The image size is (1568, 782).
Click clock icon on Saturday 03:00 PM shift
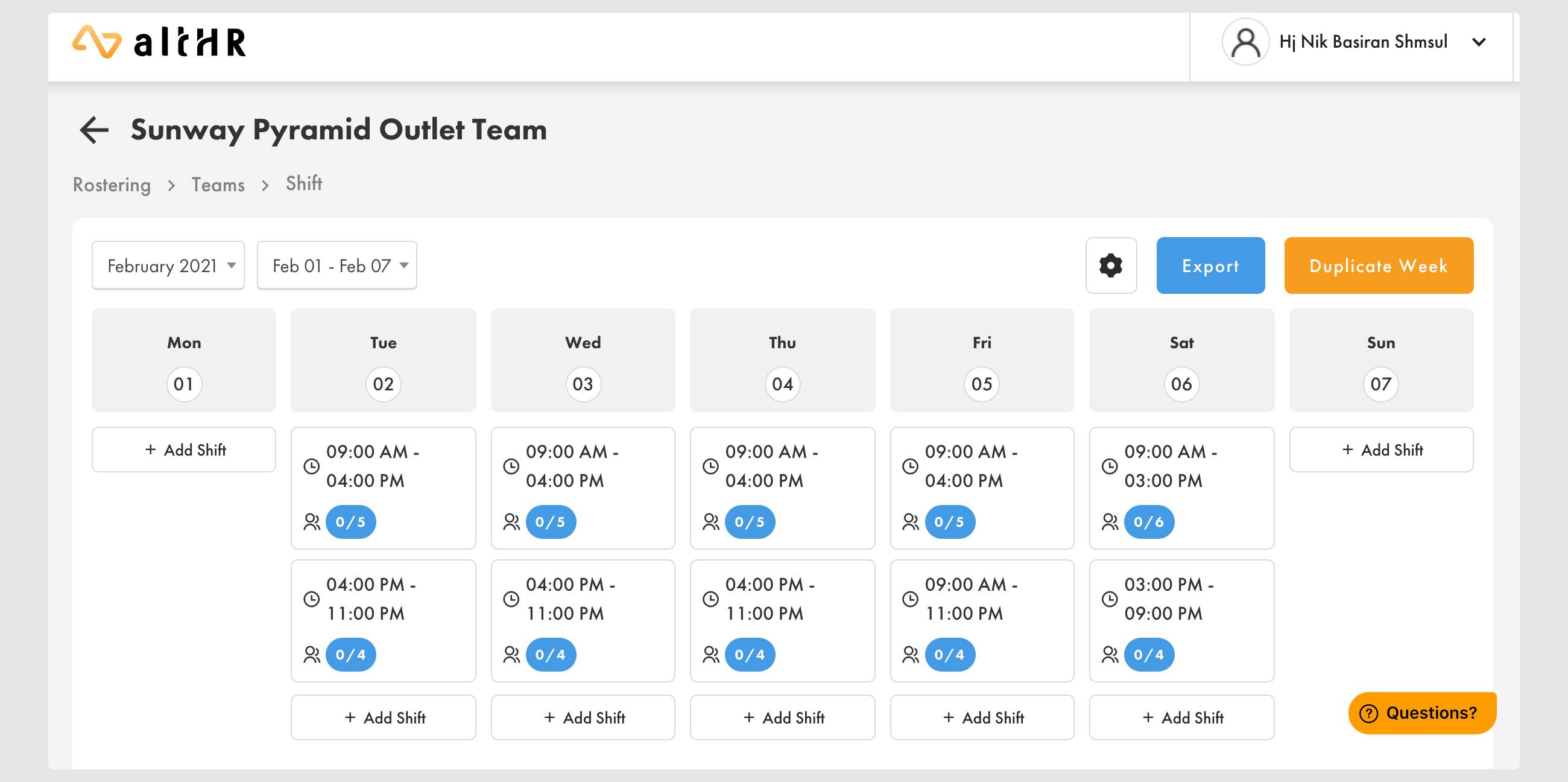(1109, 599)
